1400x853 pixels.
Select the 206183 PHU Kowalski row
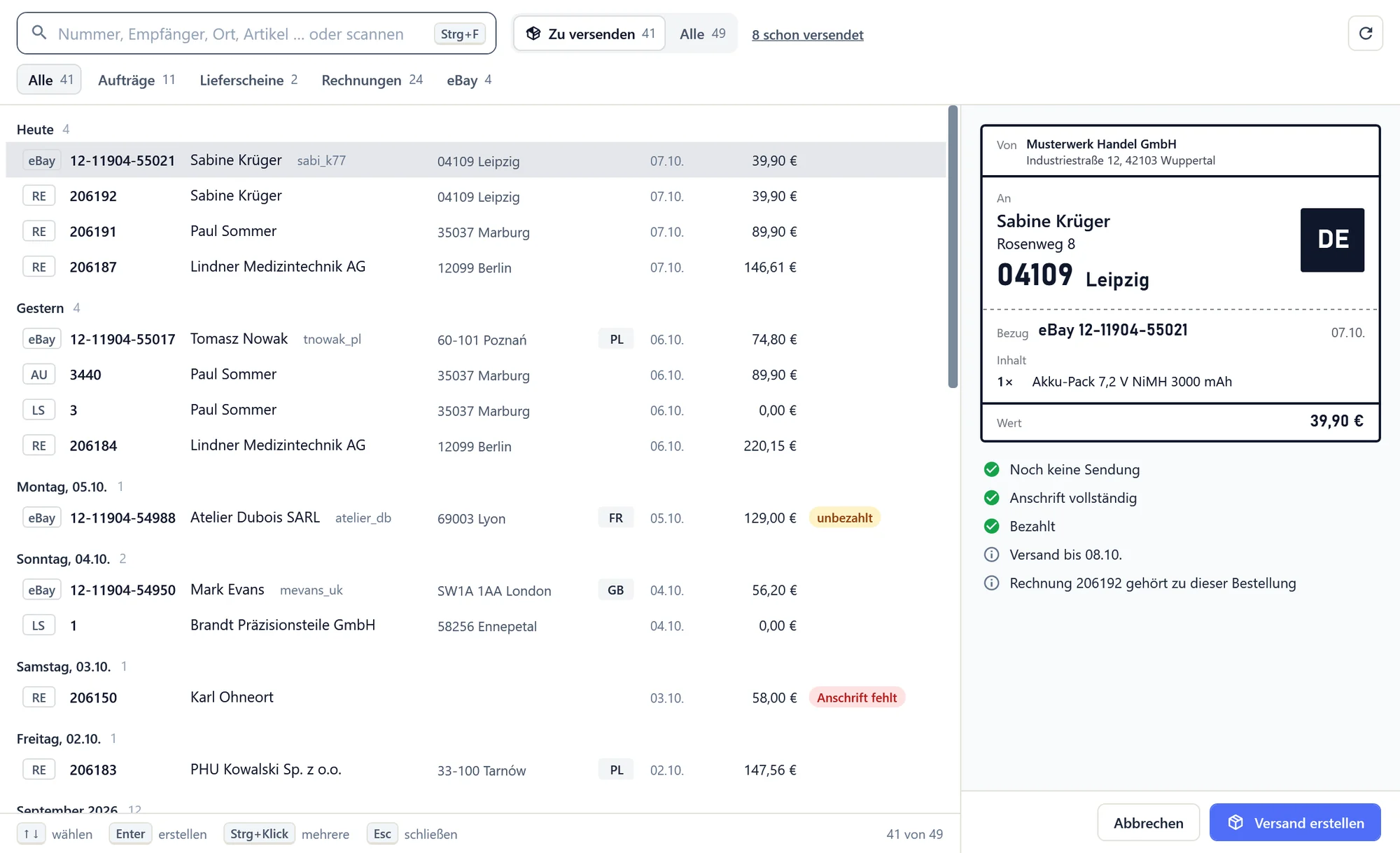(476, 770)
